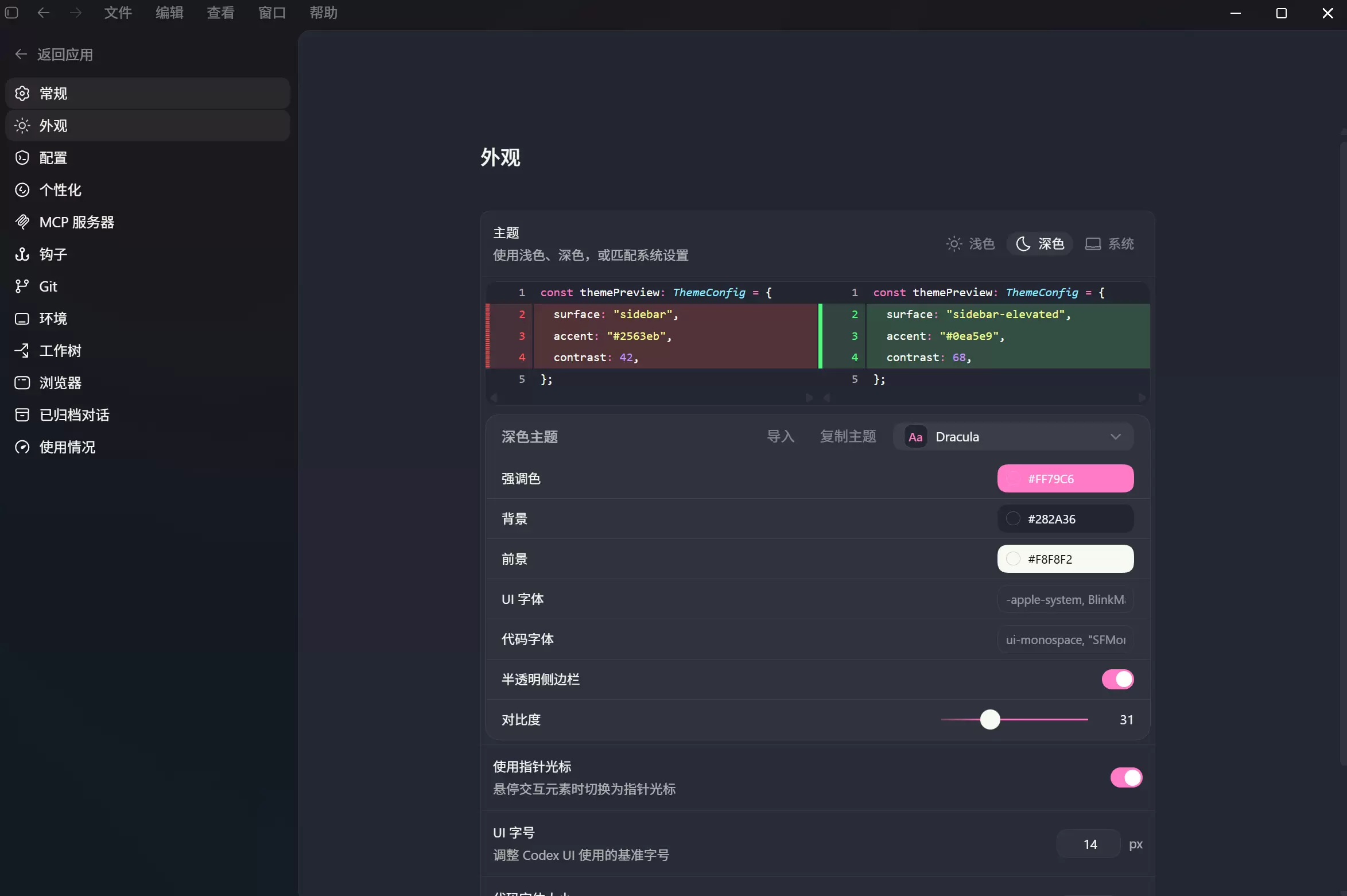The image size is (1347, 896).
Task: Click the 个性化 icon in sidebar
Action: click(22, 190)
